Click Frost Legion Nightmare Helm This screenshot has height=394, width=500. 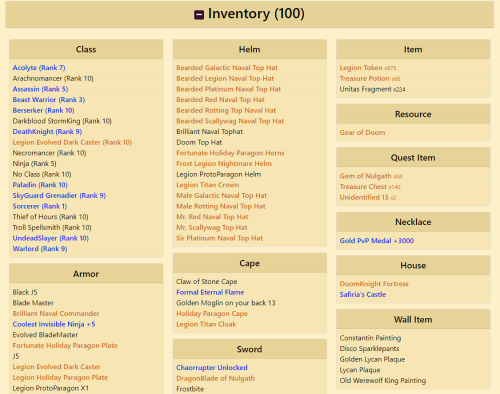(224, 164)
